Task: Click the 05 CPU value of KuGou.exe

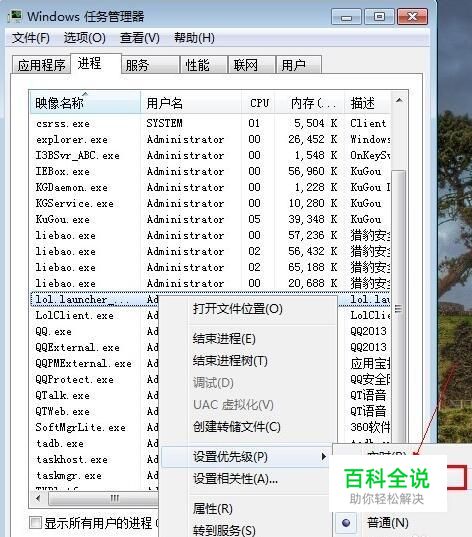Action: coord(254,219)
